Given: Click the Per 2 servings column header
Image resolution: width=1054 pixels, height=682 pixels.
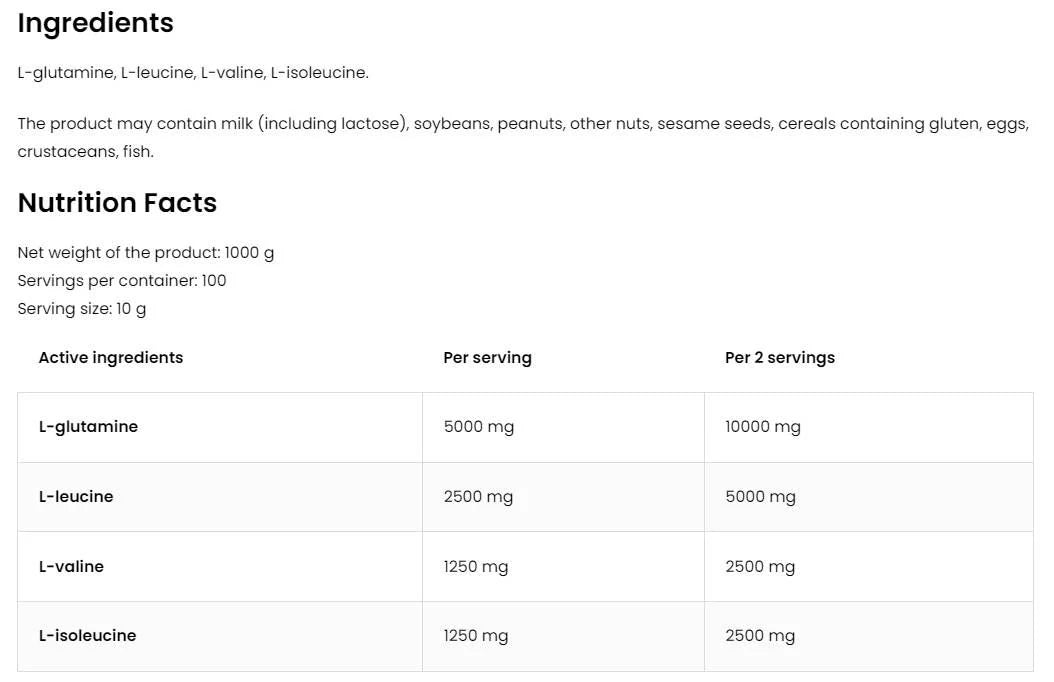Looking at the screenshot, I should 780,357.
